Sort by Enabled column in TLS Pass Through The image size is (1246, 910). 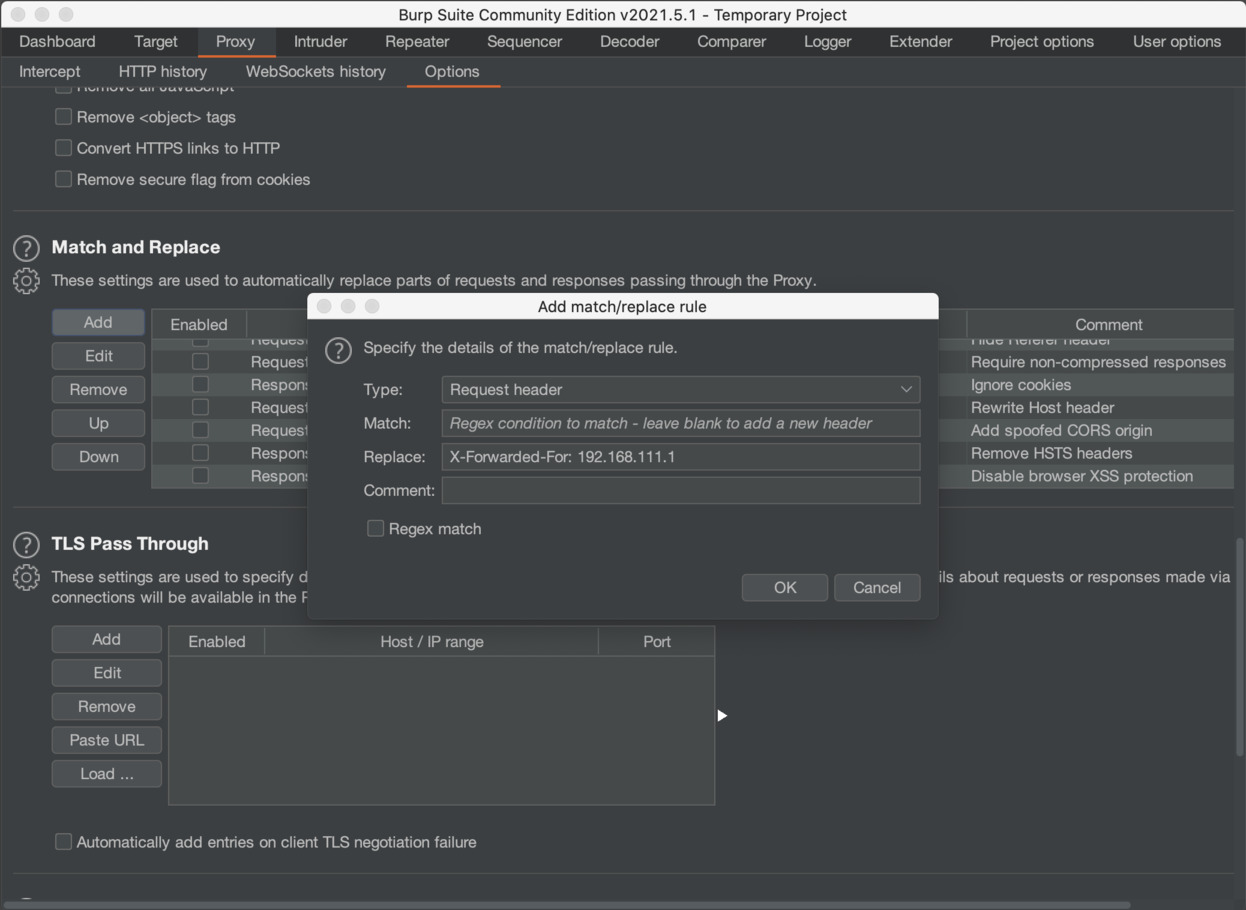(217, 641)
